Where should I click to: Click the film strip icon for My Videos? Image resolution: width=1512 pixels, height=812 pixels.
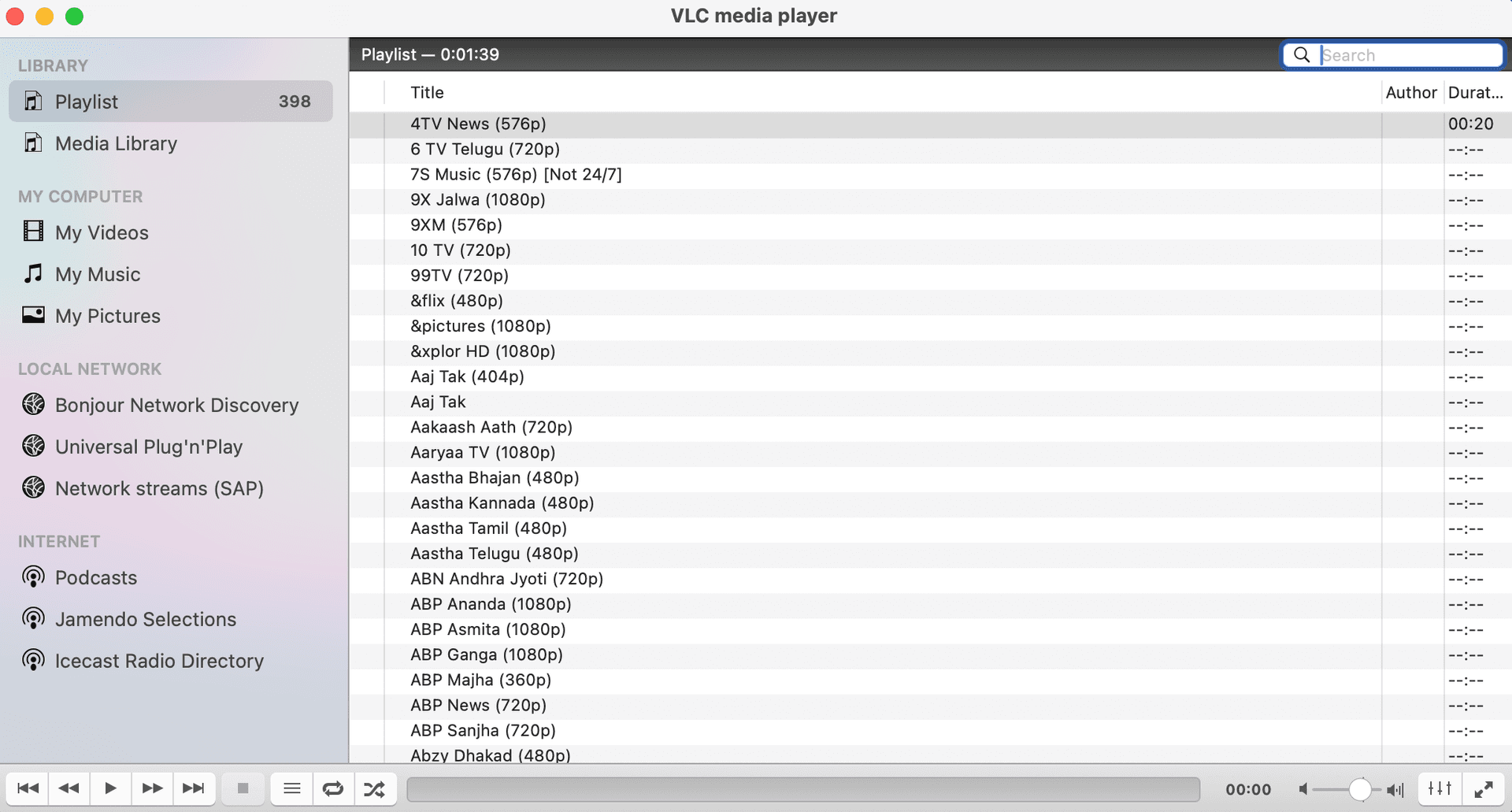tap(33, 232)
